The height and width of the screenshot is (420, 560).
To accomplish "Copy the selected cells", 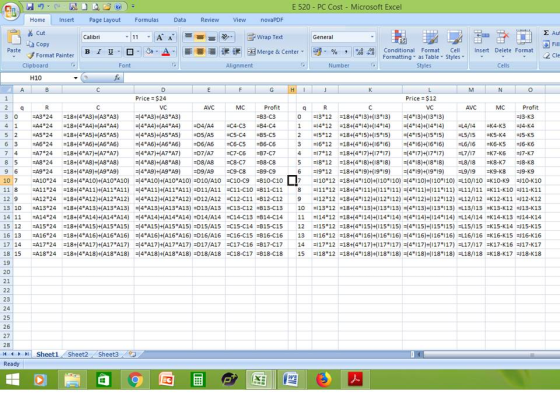I will tap(38, 44).
